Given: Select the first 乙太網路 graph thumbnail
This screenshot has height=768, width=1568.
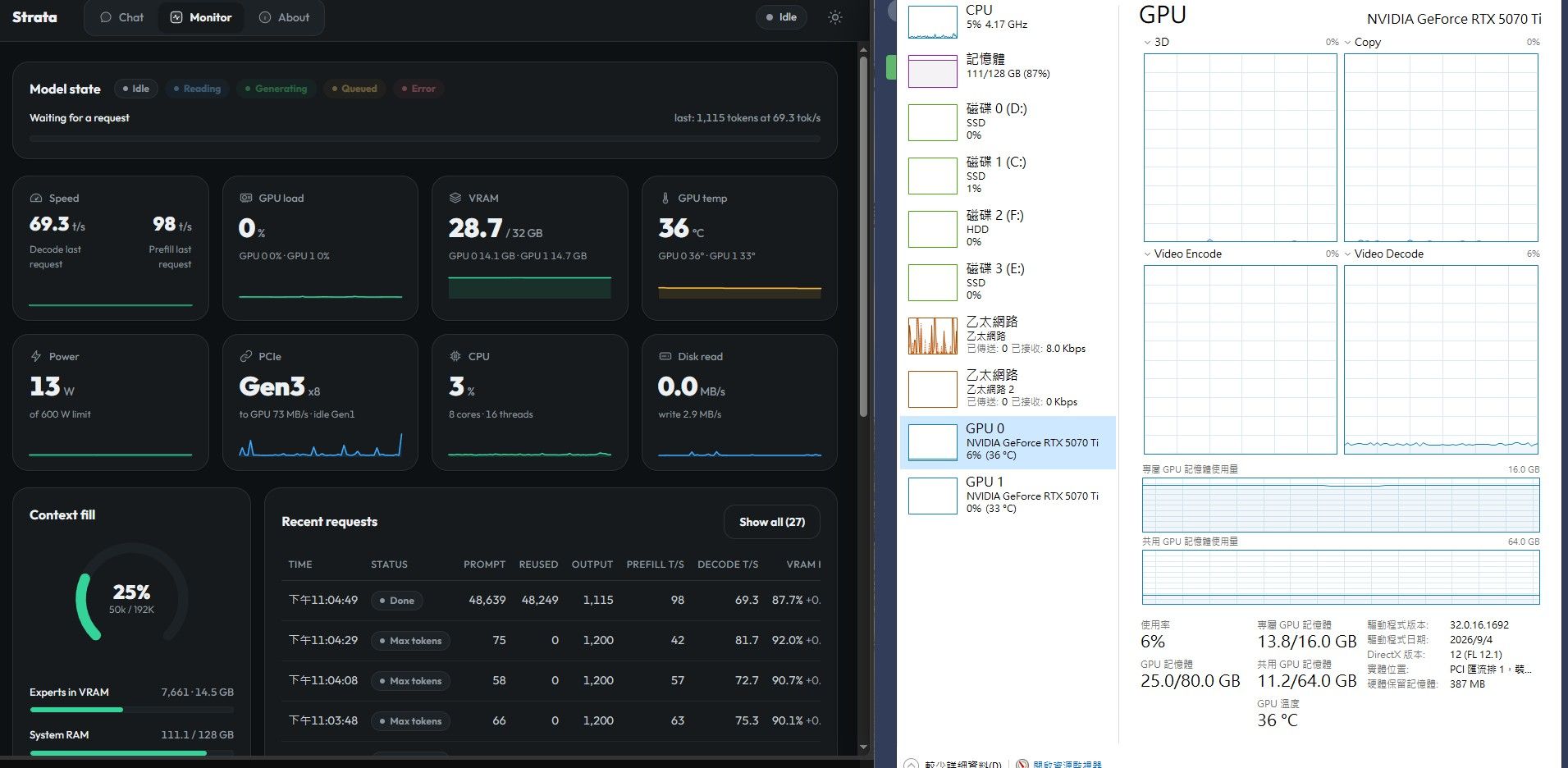Looking at the screenshot, I should click(x=932, y=336).
